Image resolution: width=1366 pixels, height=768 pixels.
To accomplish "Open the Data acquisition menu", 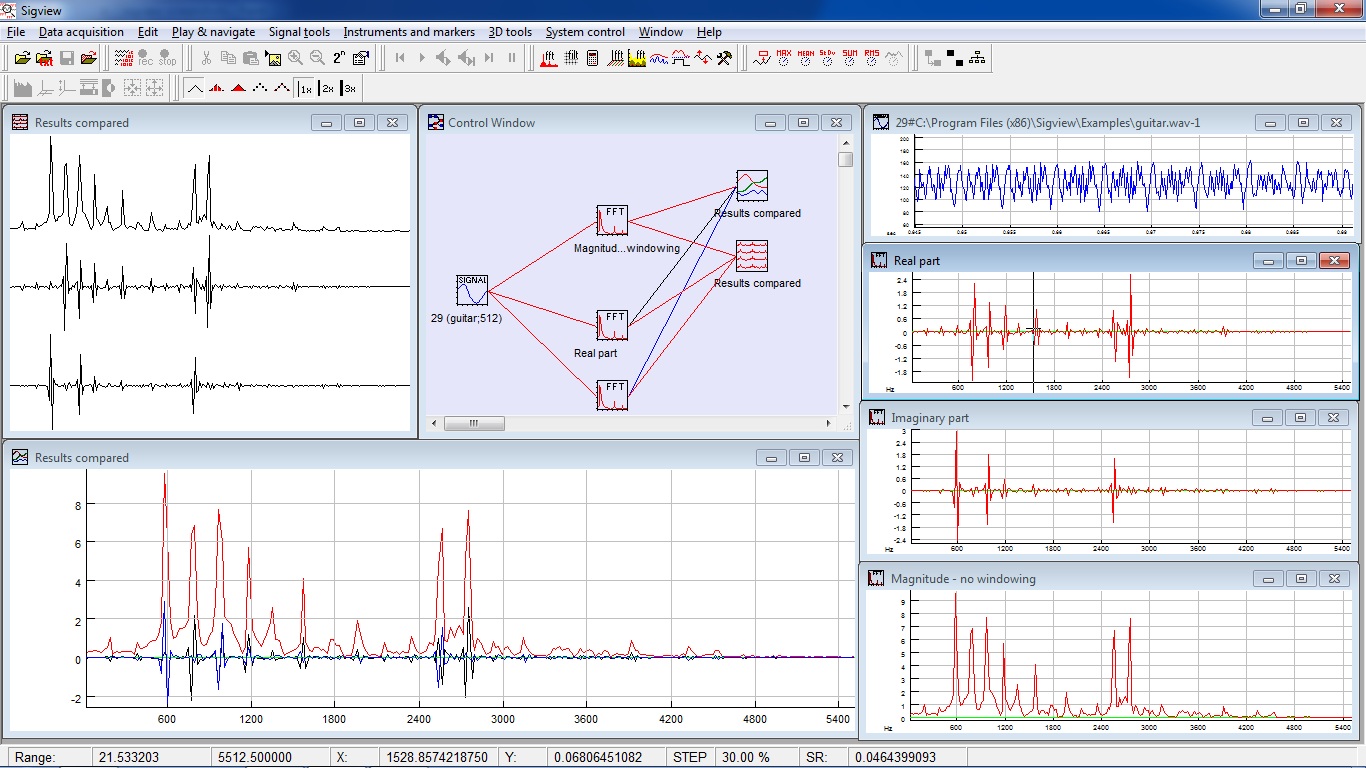I will tap(81, 32).
